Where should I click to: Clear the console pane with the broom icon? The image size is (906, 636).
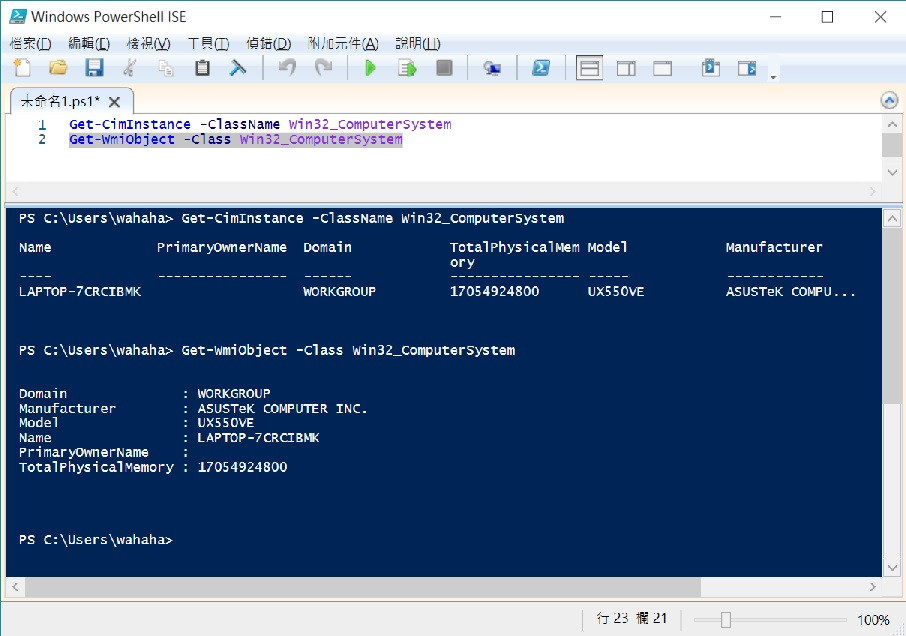tap(237, 68)
